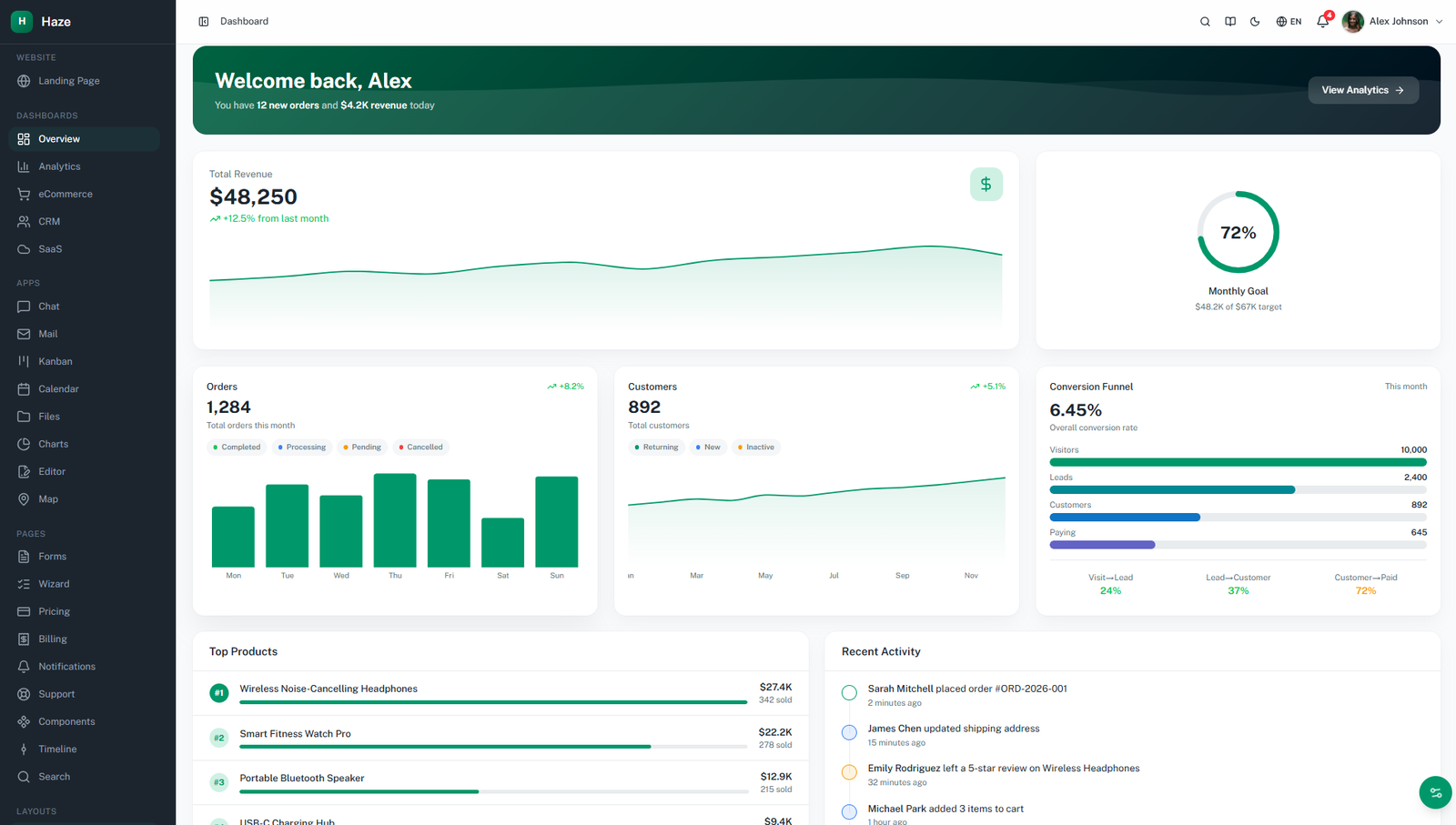This screenshot has width=1456, height=825.
Task: Go to Analytics dashboard
Action: 84,166
